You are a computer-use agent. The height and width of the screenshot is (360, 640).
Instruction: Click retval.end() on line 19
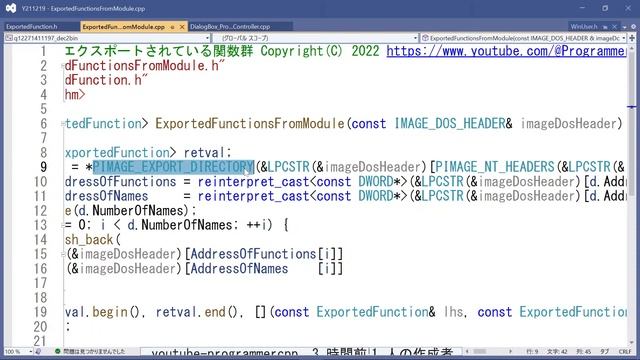click(x=197, y=312)
